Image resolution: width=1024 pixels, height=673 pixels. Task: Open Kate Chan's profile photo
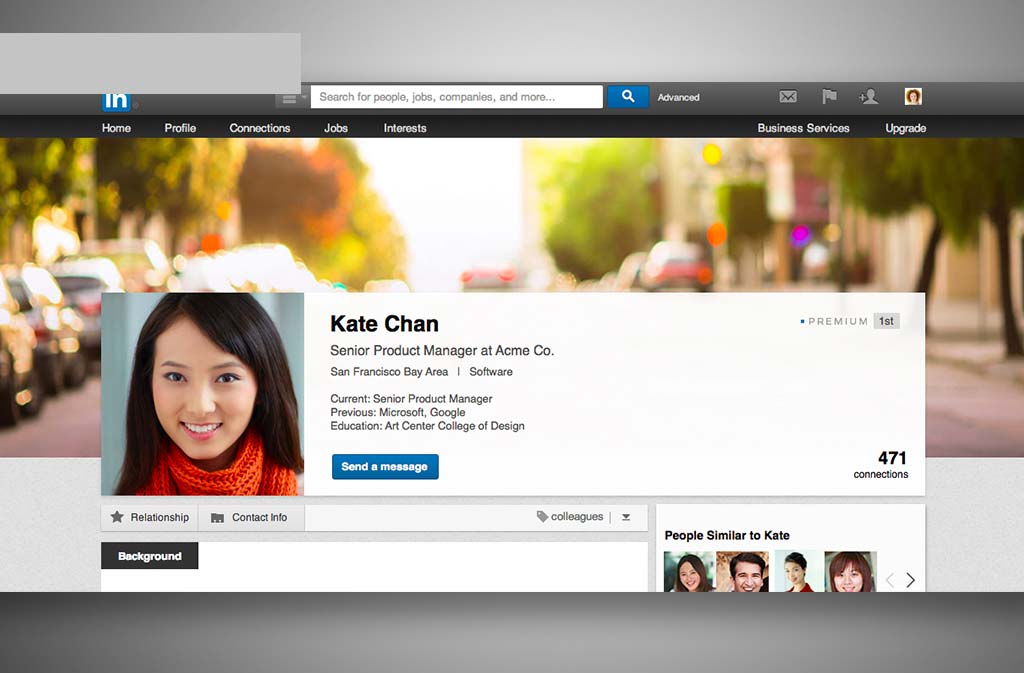[x=202, y=394]
